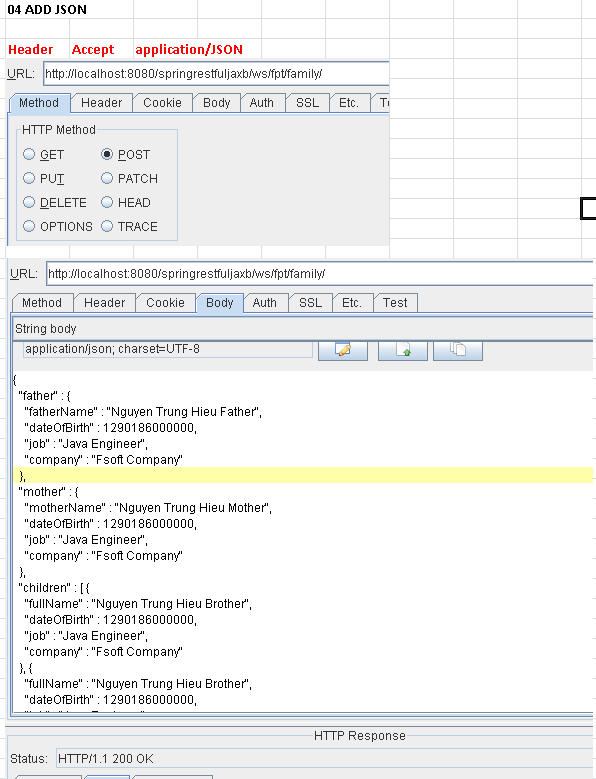Open the Header tab in upper panel
The image size is (596, 779).
[x=101, y=103]
